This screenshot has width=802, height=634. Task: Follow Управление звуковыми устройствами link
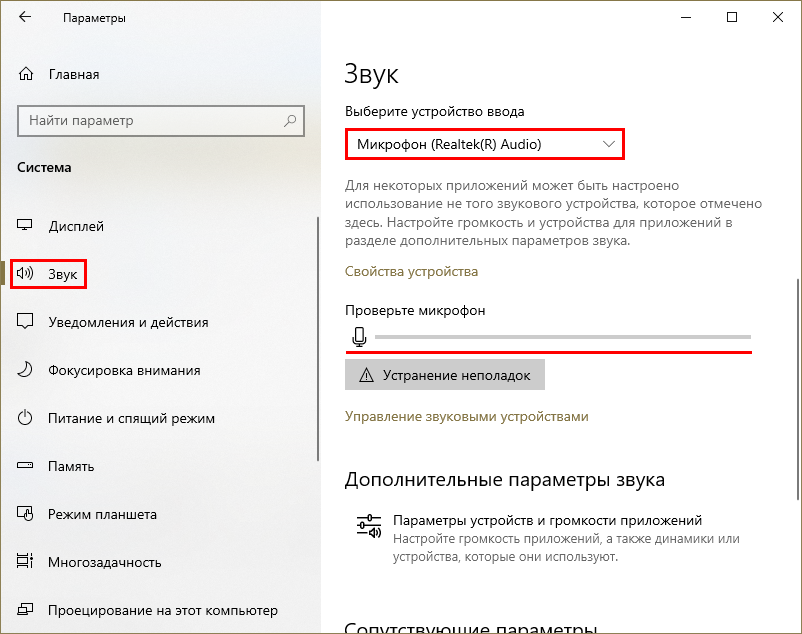pos(466,416)
